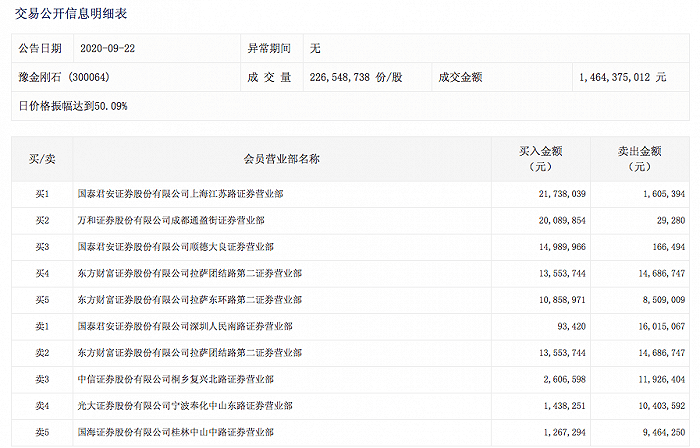Click buy amount 20,089,854
The width and height of the screenshot is (700, 448).
pyautogui.click(x=562, y=220)
